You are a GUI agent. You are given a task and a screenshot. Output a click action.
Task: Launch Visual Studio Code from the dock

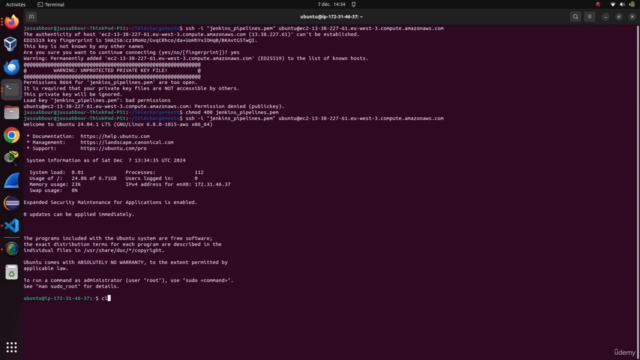(x=11, y=226)
